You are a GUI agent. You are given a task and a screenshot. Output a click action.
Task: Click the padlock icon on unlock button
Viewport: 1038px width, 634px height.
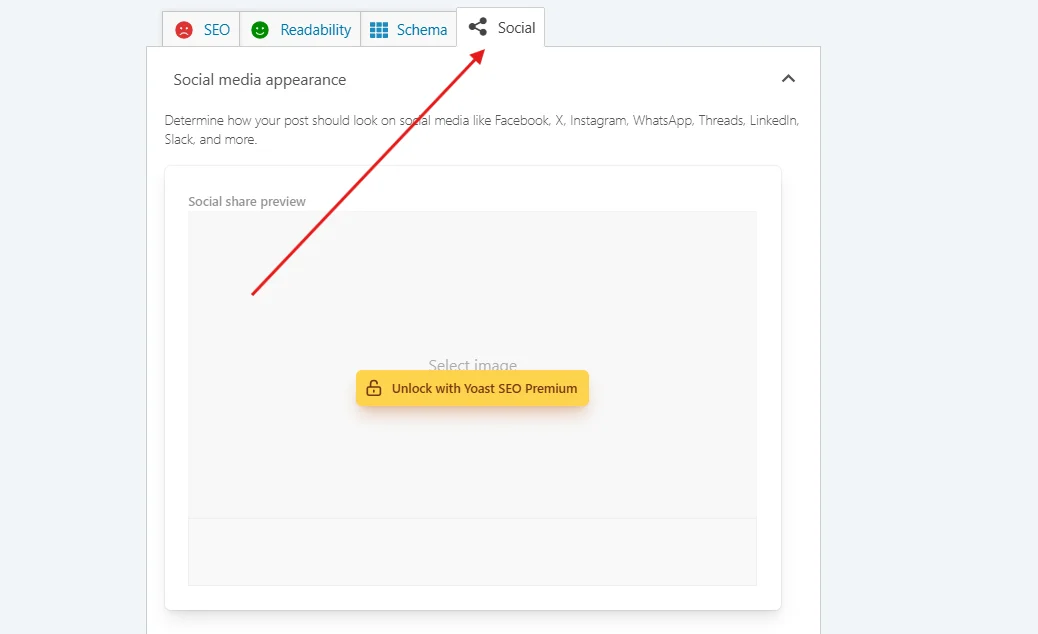pos(374,388)
